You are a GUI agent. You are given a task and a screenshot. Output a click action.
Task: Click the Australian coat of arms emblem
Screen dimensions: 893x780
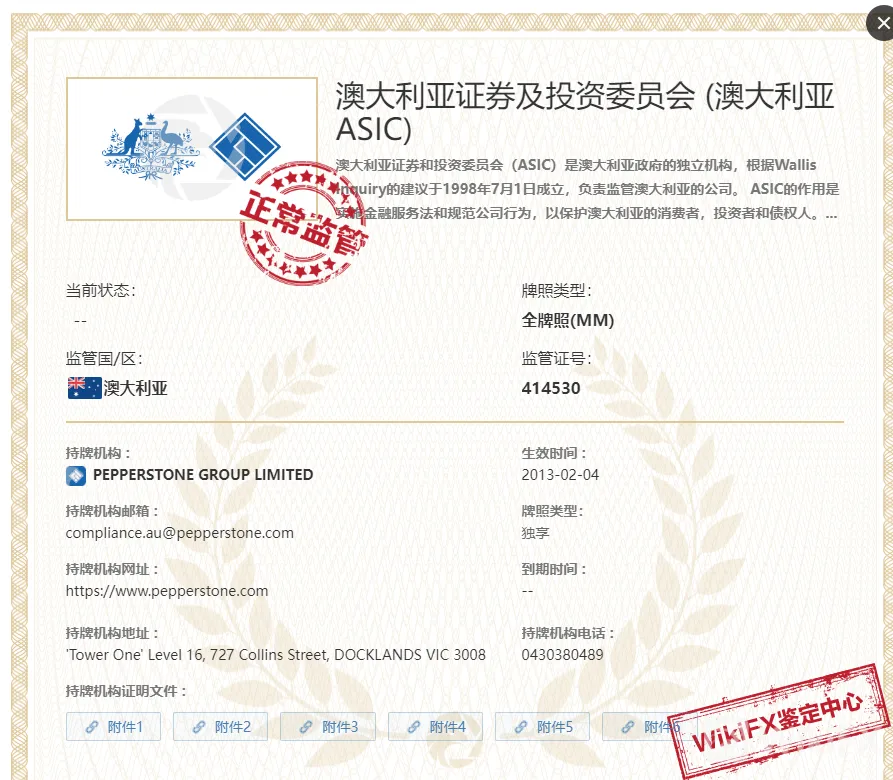click(x=150, y=147)
